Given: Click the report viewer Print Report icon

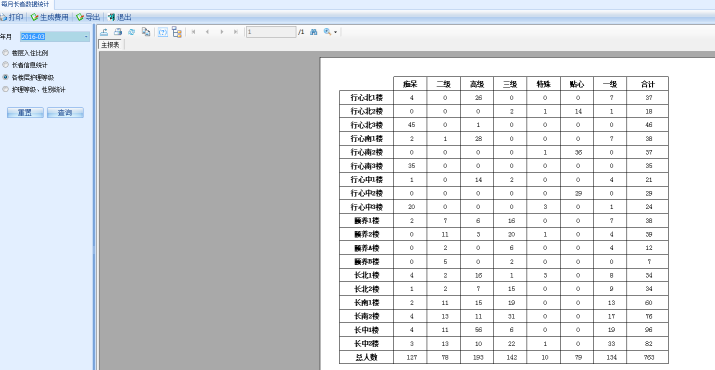Looking at the screenshot, I should 118,32.
